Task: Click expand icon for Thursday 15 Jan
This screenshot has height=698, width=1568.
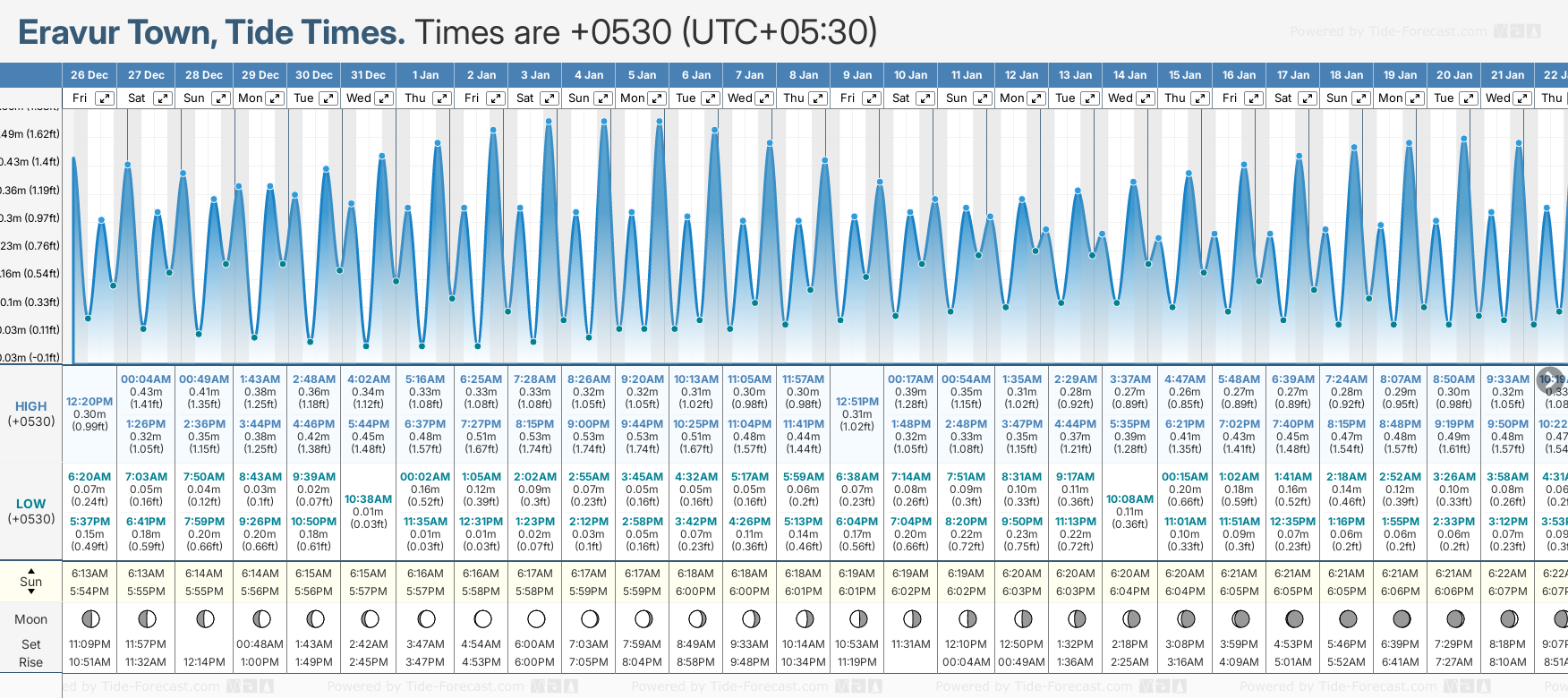Action: (1200, 98)
